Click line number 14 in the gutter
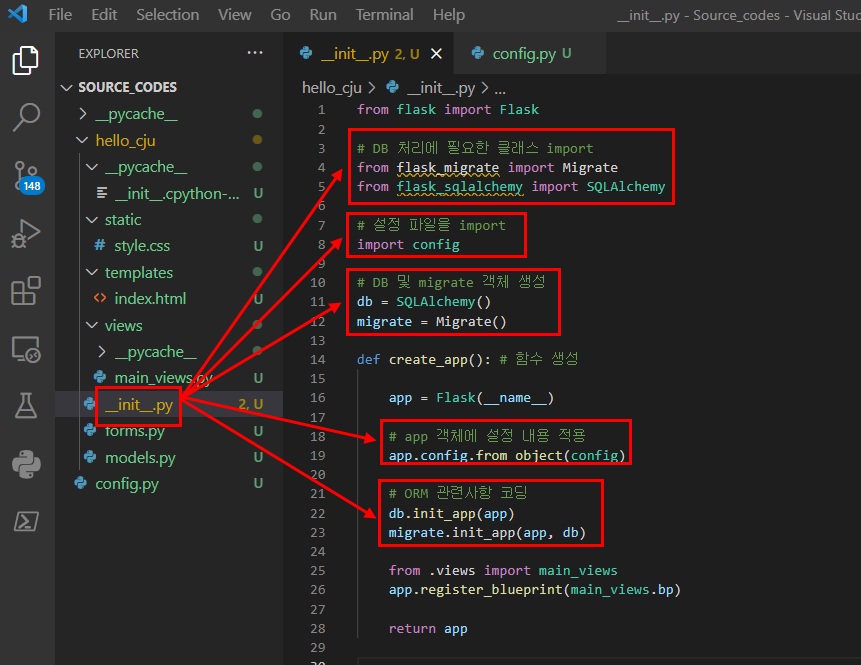The width and height of the screenshot is (861, 665). [x=318, y=360]
